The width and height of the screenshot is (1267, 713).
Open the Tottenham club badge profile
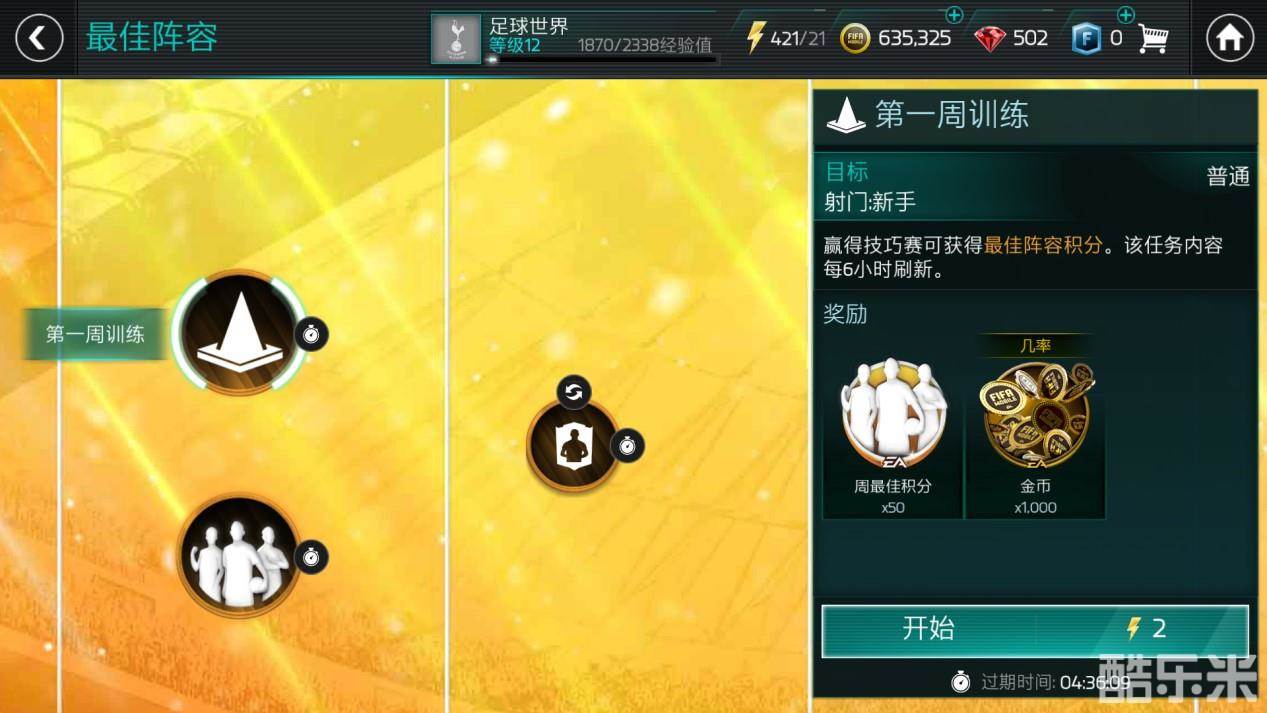456,38
